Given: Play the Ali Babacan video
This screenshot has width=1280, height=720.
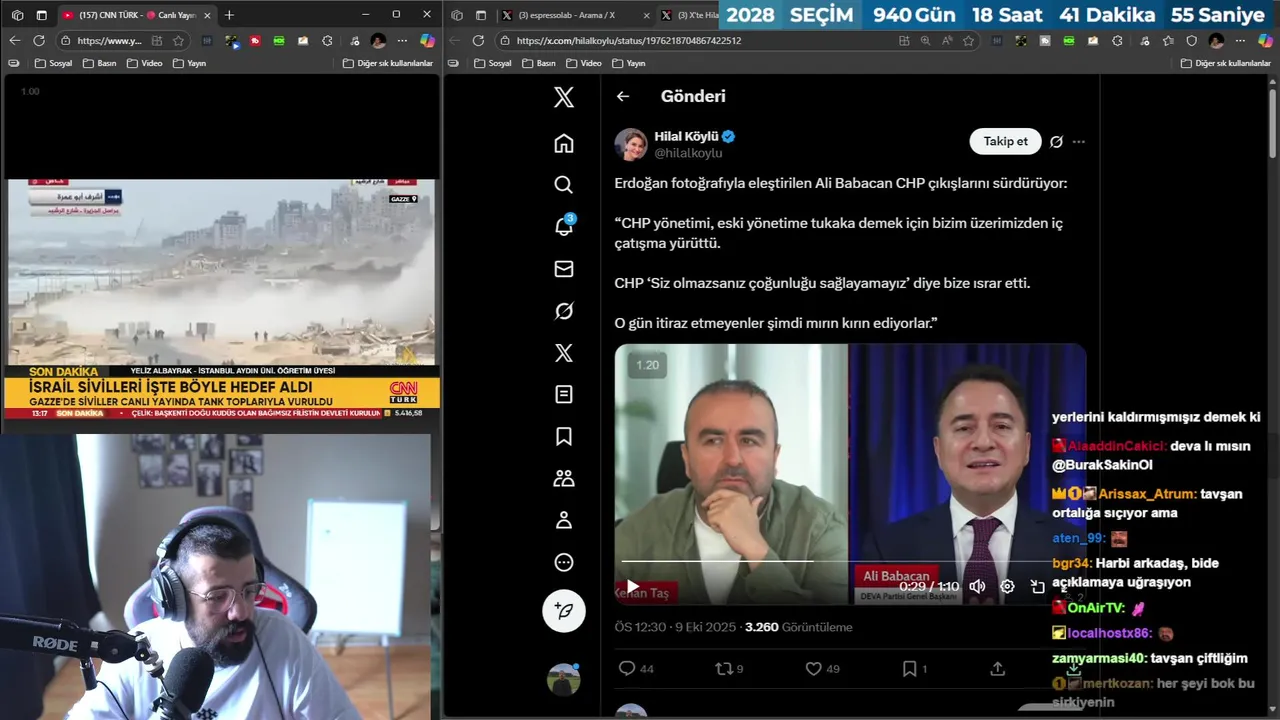Looking at the screenshot, I should (632, 587).
